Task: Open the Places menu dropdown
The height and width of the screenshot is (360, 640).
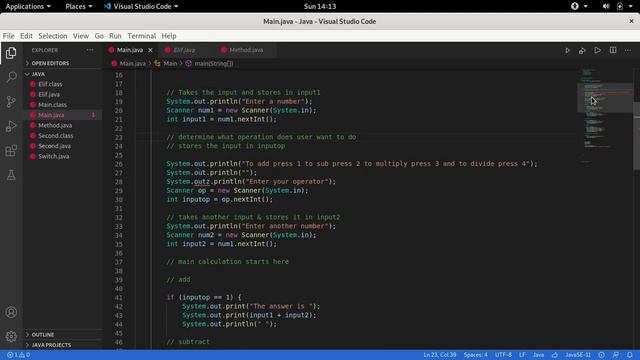Action: point(79,6)
